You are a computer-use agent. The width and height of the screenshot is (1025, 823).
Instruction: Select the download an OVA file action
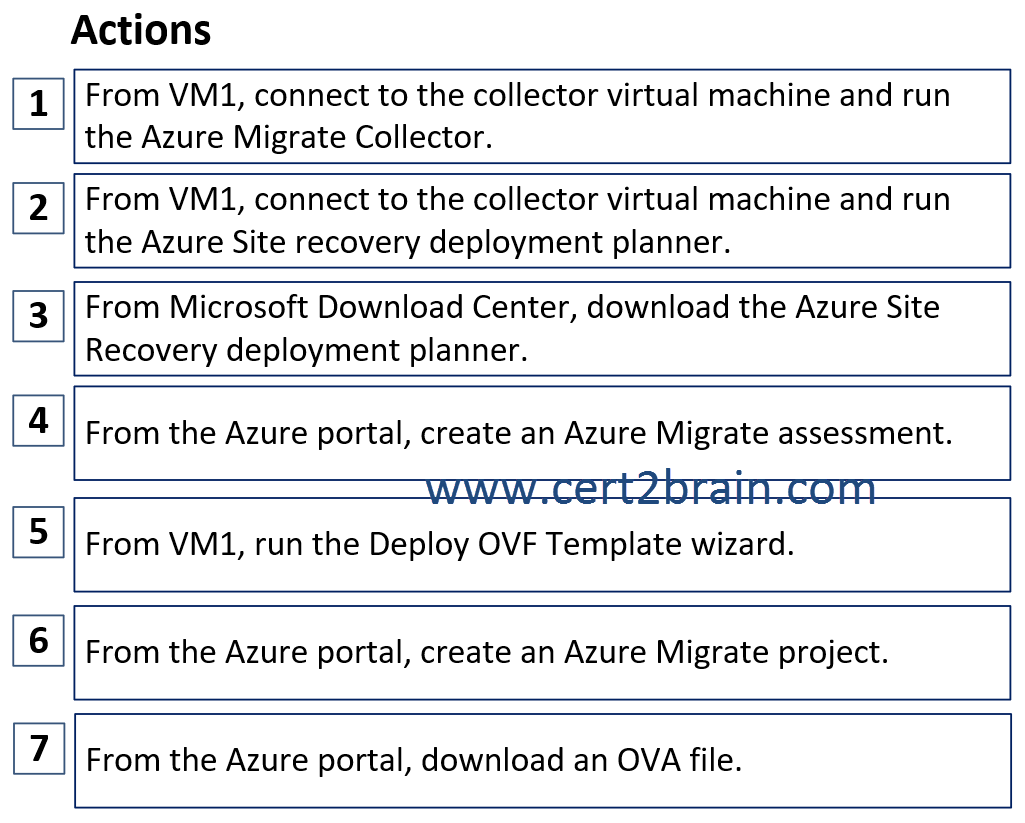542,761
